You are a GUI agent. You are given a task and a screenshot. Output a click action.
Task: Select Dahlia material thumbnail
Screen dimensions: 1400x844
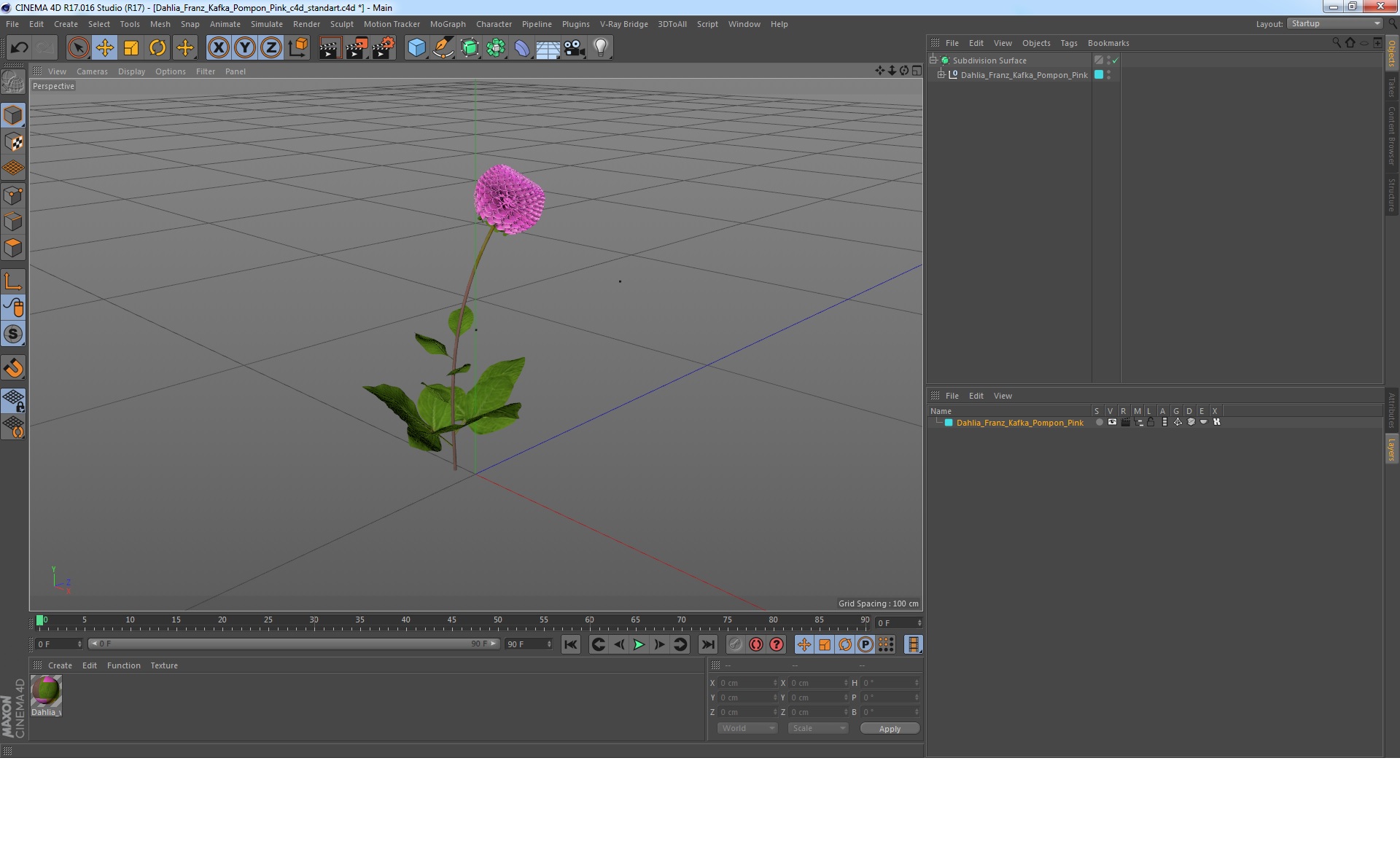point(46,691)
